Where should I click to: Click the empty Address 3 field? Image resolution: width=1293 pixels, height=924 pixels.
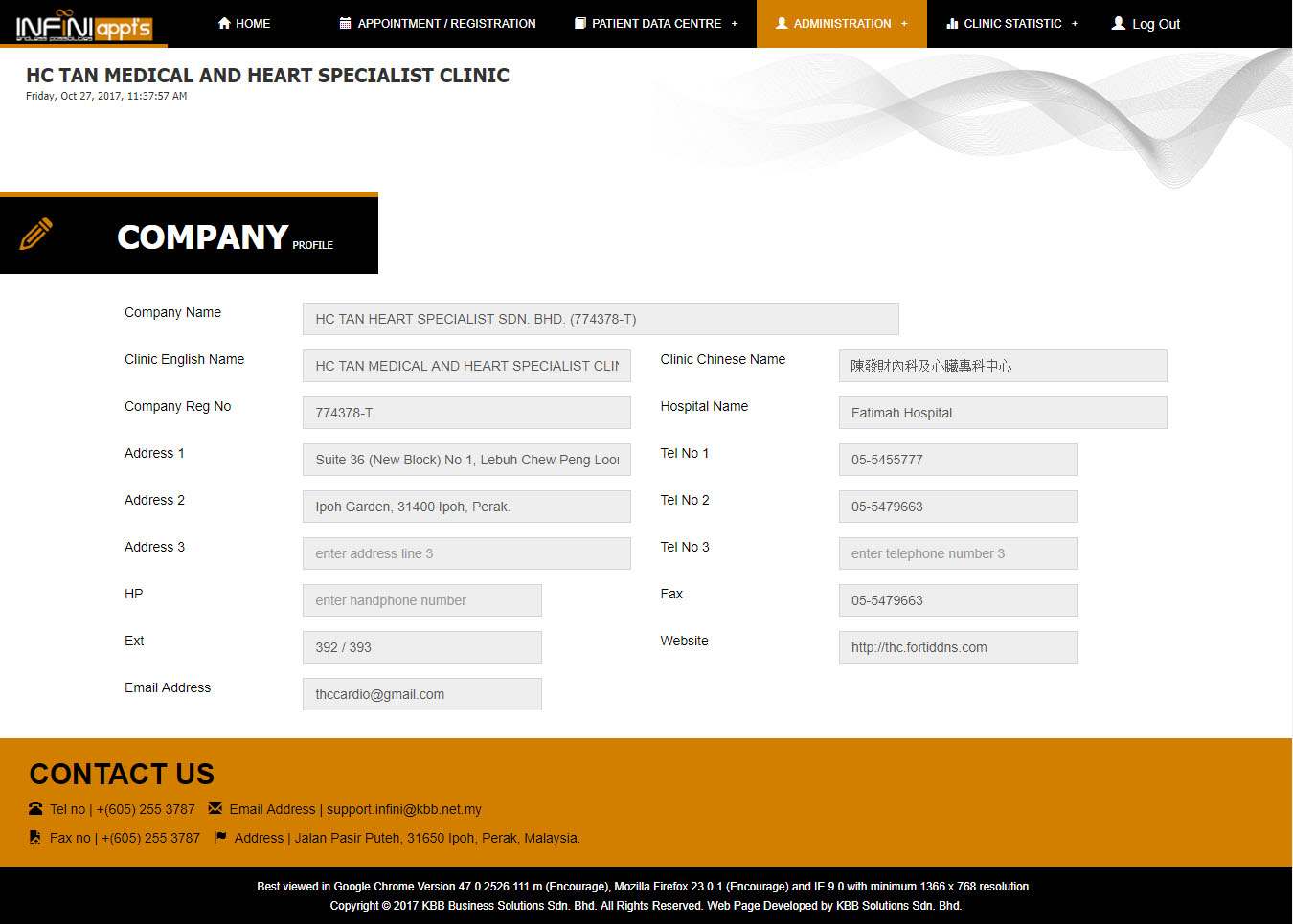(x=466, y=553)
